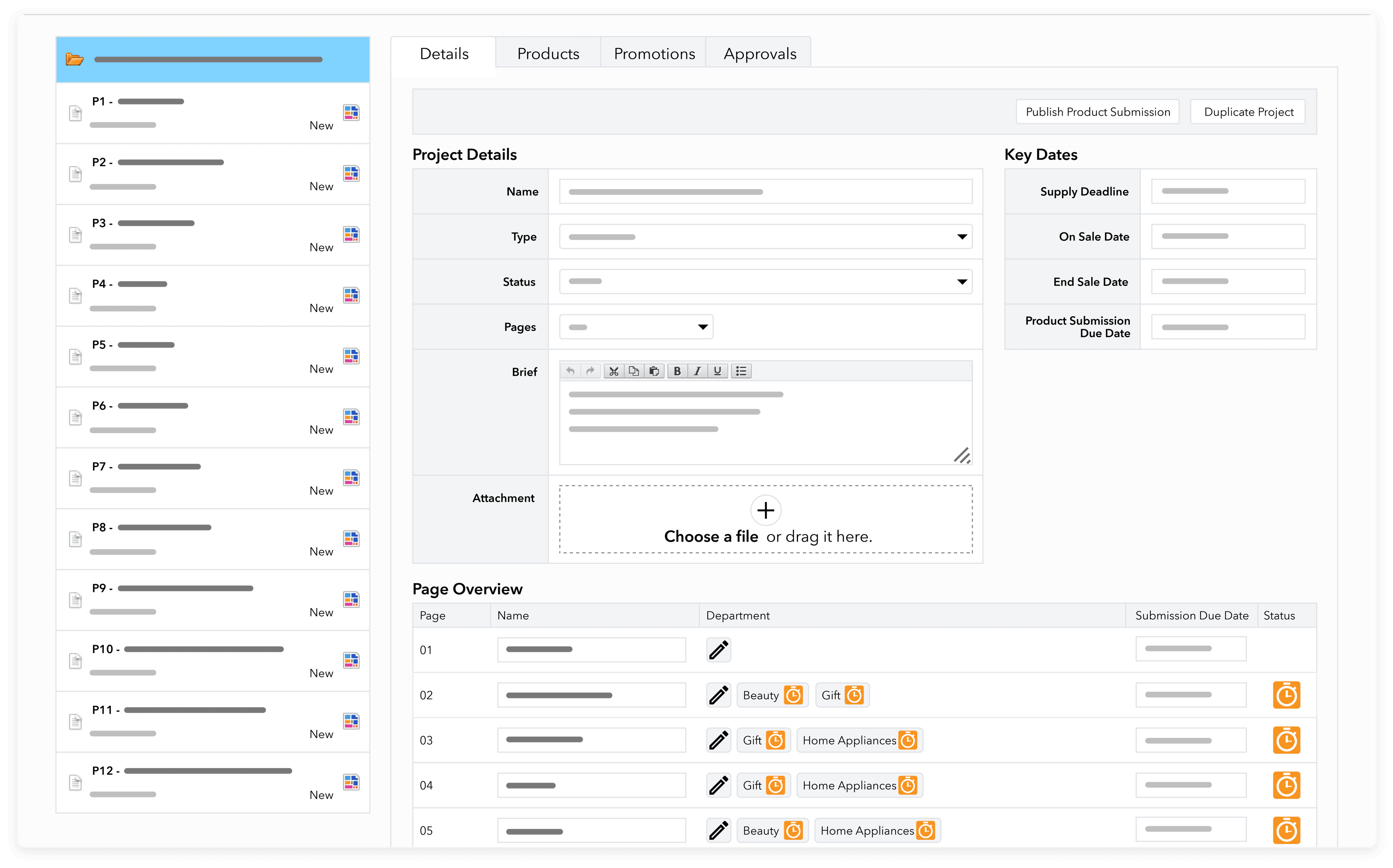The width and height of the screenshot is (1393, 868).
Task: Insert a bulleted list in Brief
Action: (741, 371)
